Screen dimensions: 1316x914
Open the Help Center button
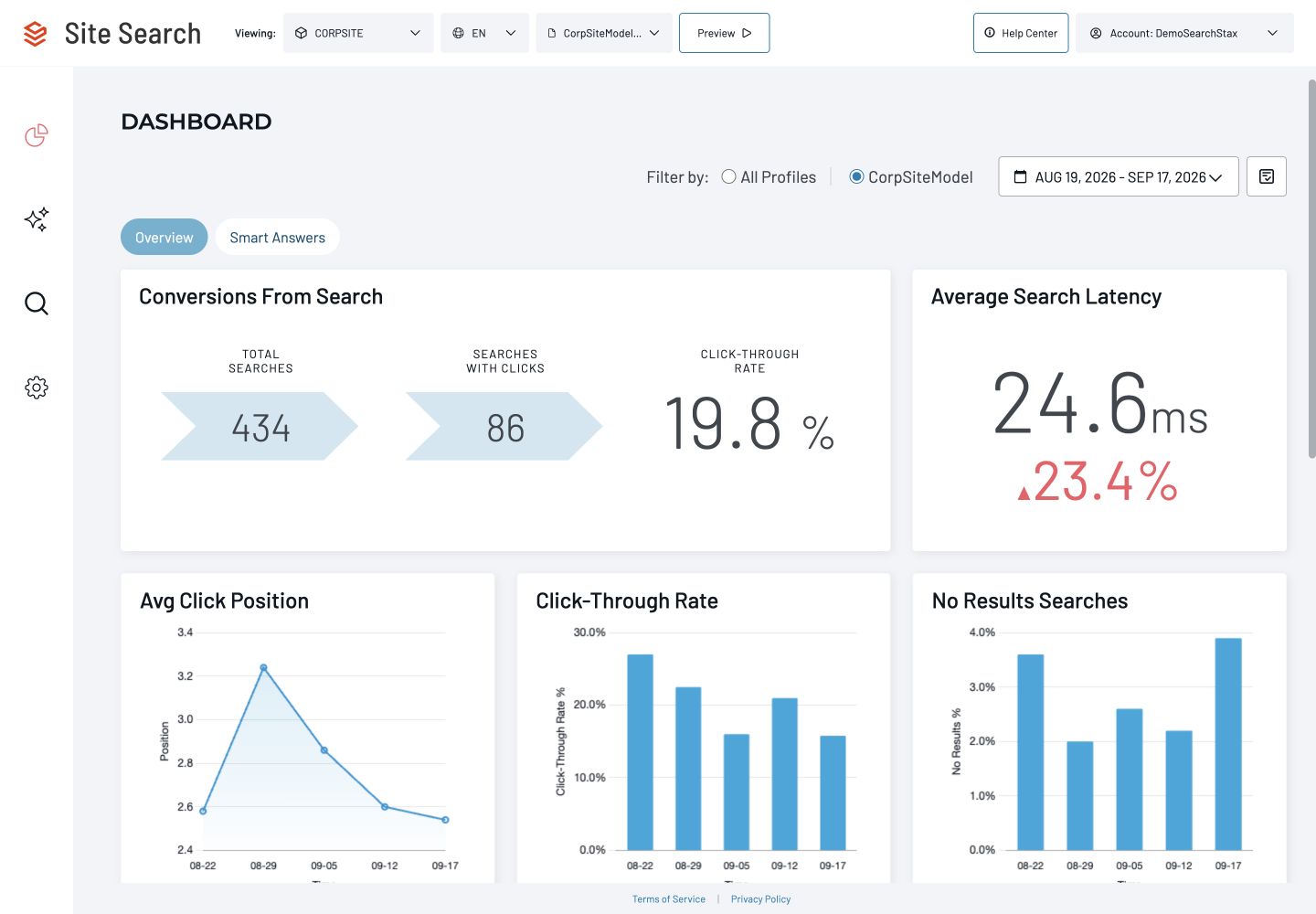tap(1021, 33)
